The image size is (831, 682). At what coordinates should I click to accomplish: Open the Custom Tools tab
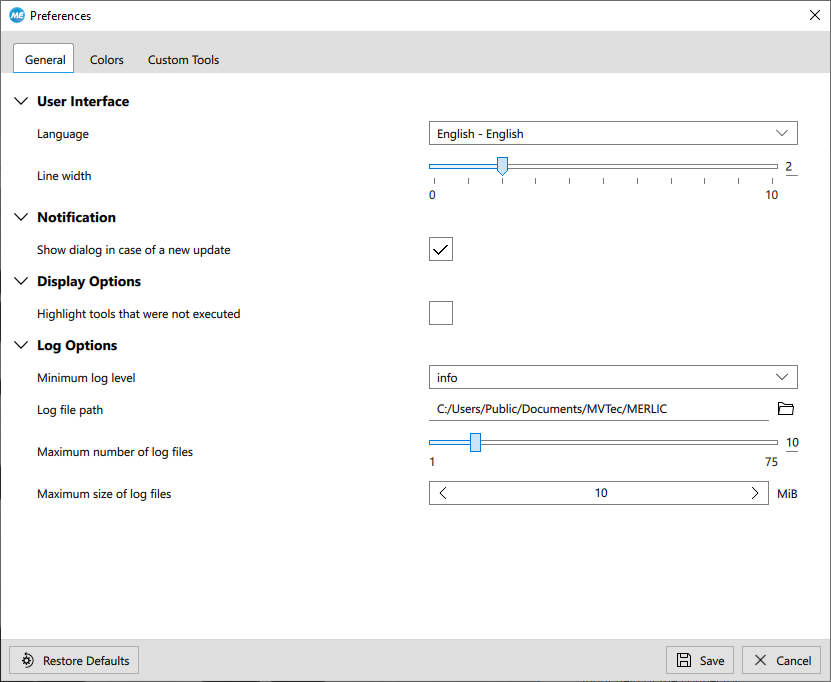183,59
